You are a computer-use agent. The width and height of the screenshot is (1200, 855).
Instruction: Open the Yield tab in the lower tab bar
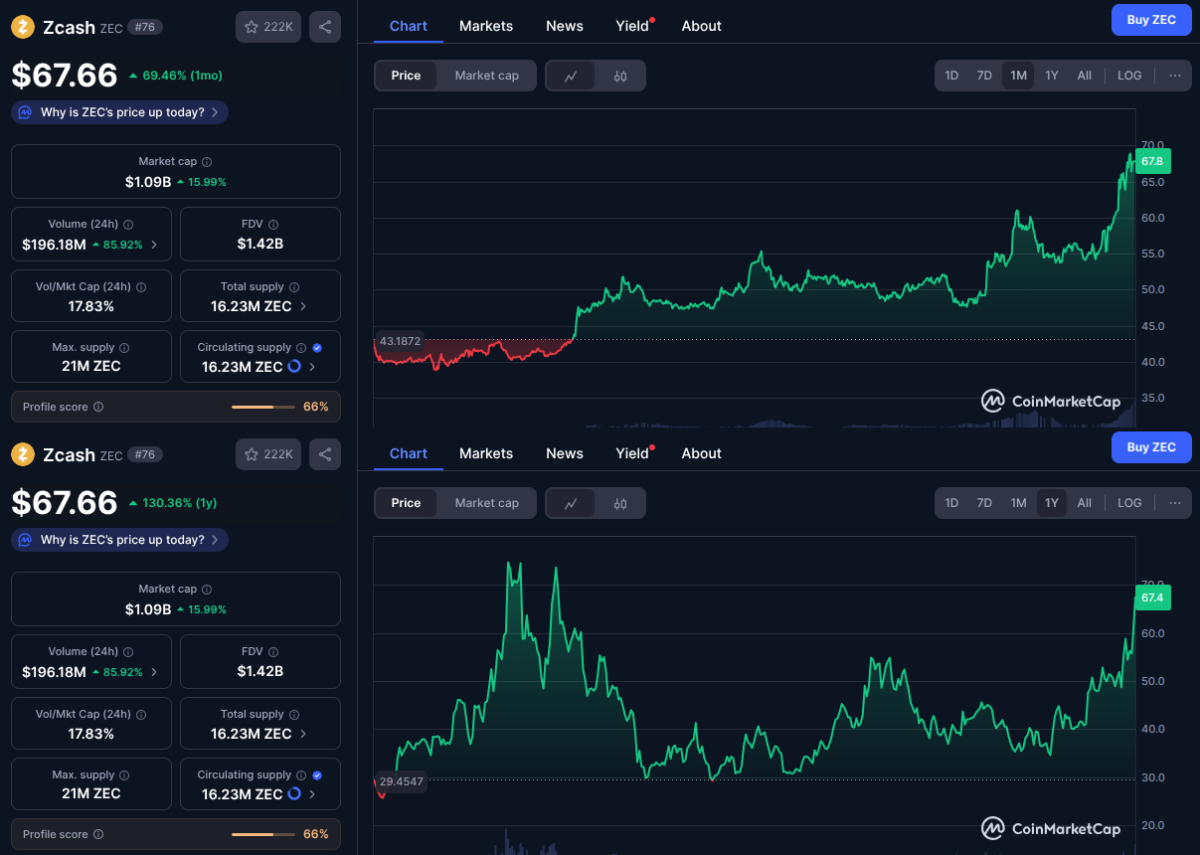pyautogui.click(x=632, y=453)
